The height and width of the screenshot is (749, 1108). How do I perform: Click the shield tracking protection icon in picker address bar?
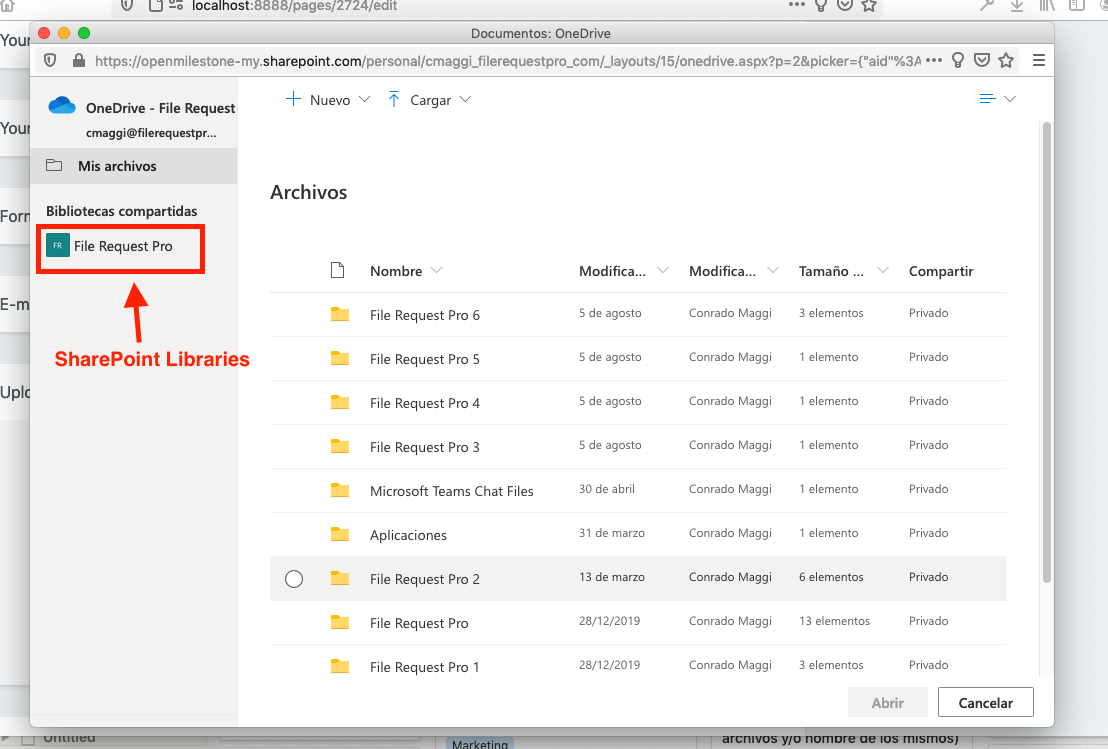(x=50, y=61)
